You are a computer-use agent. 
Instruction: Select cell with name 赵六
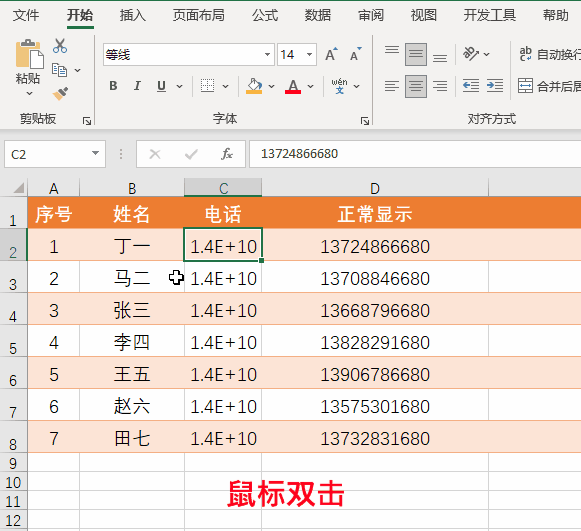[132, 405]
